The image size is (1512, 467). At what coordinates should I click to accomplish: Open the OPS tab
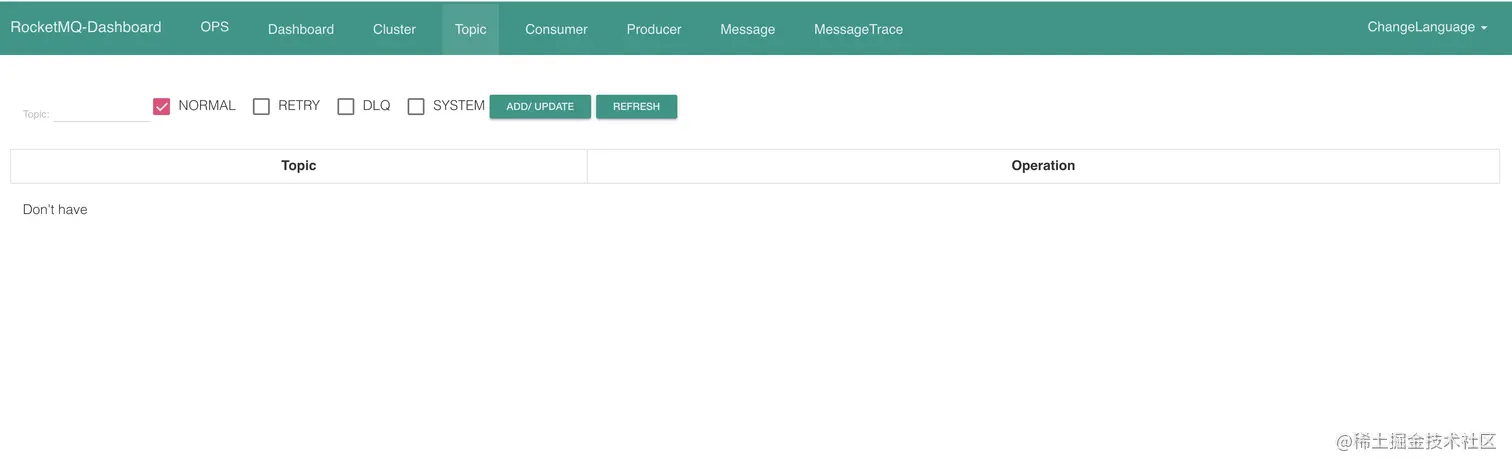point(215,27)
